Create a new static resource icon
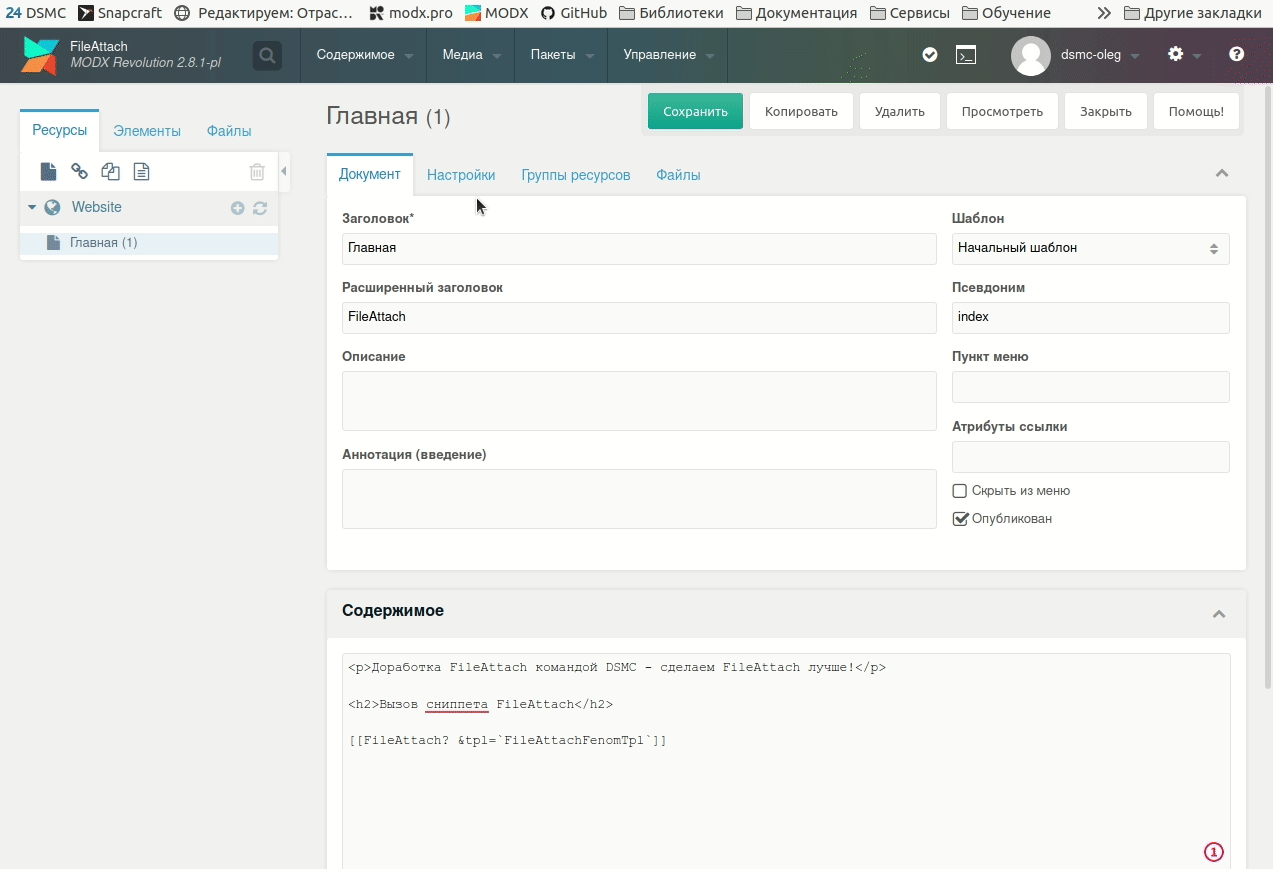 [142, 172]
